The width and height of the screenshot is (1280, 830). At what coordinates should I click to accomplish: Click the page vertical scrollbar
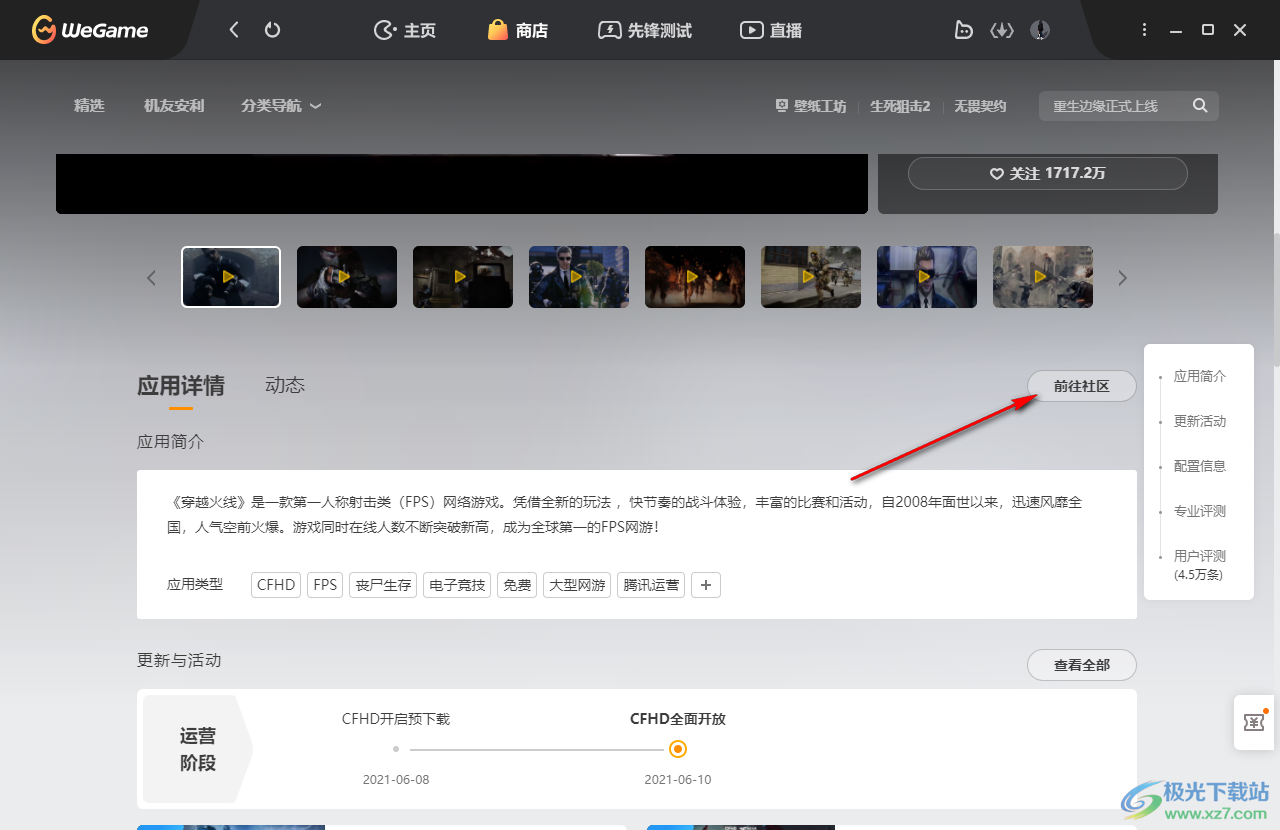[x=1275, y=300]
